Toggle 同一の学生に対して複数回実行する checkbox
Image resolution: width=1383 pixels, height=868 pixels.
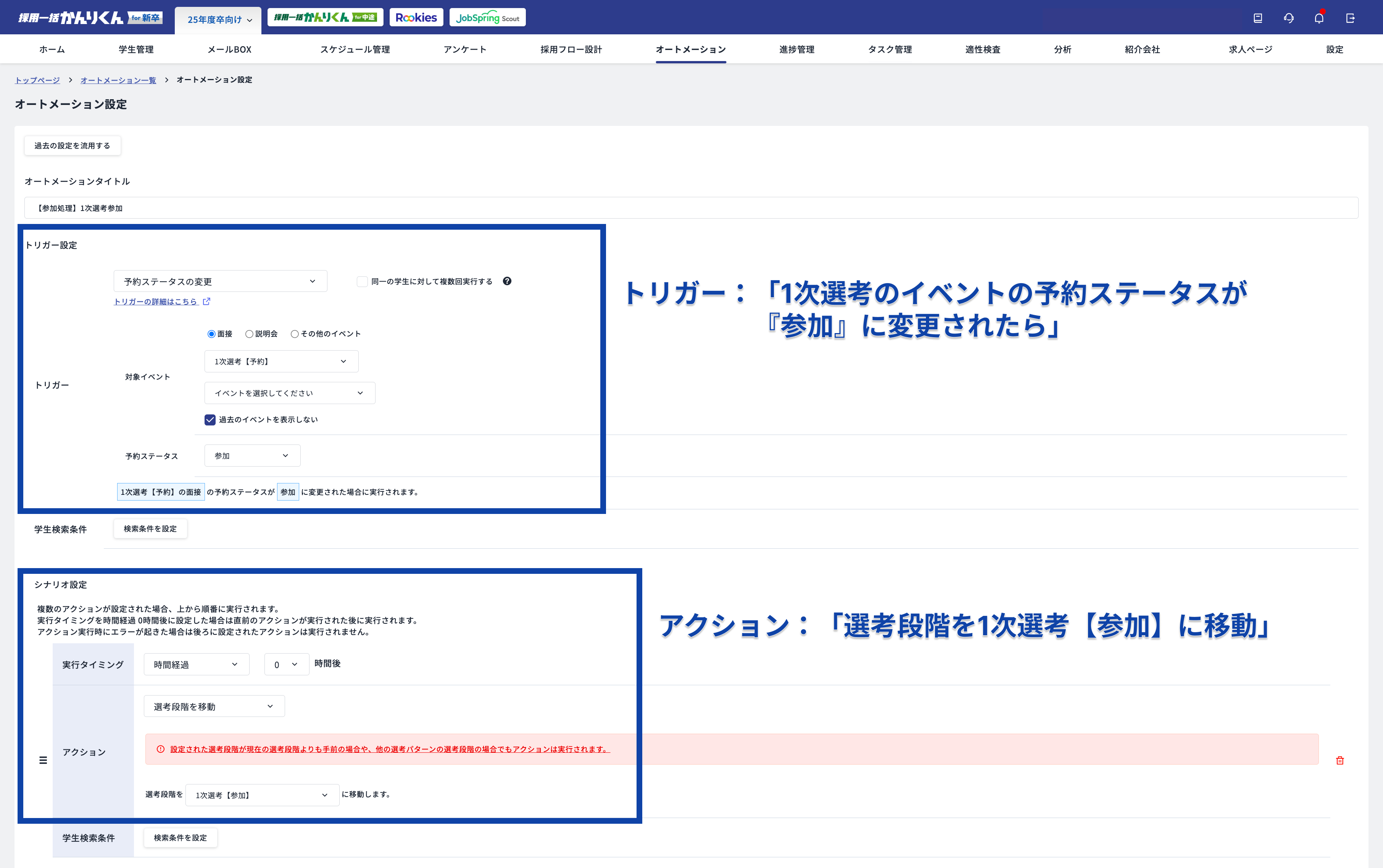tap(362, 281)
